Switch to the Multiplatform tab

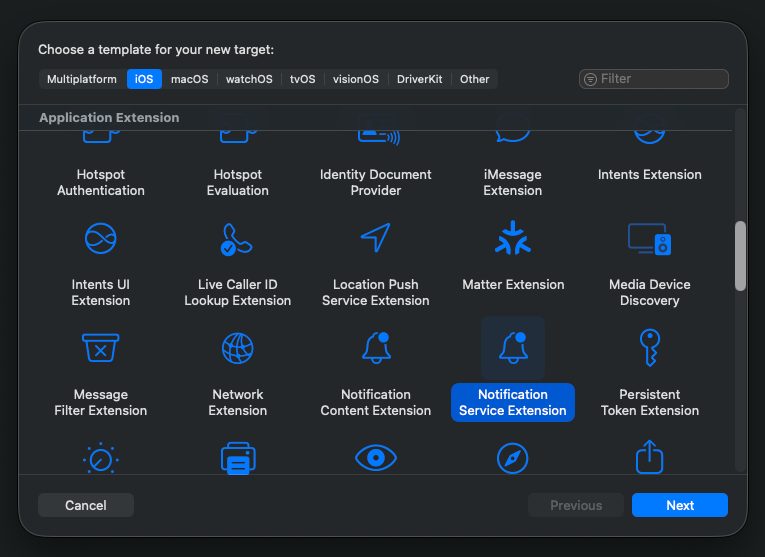pyautogui.click(x=82, y=79)
